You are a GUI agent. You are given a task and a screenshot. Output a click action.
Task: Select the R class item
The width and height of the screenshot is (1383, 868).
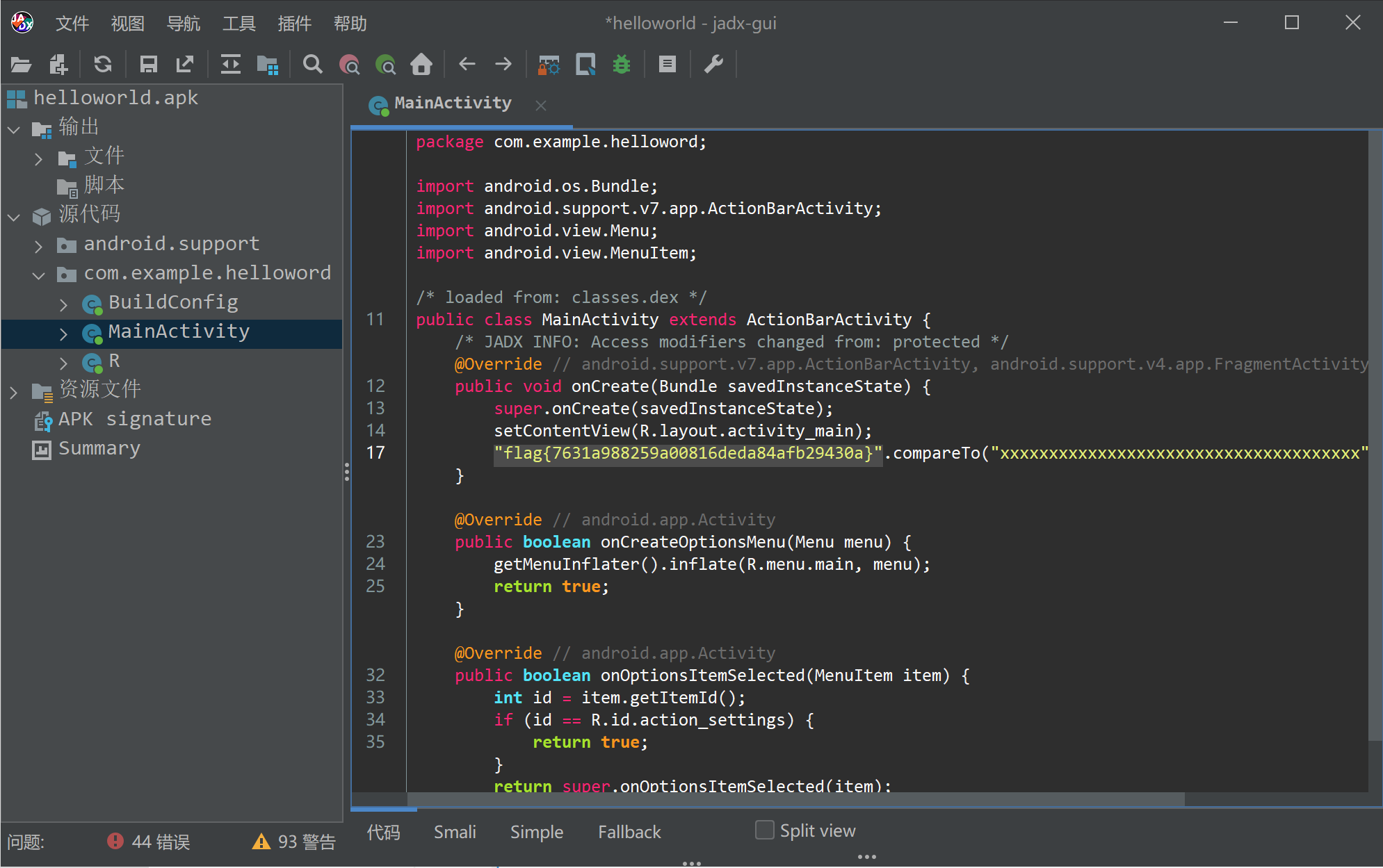(x=102, y=361)
